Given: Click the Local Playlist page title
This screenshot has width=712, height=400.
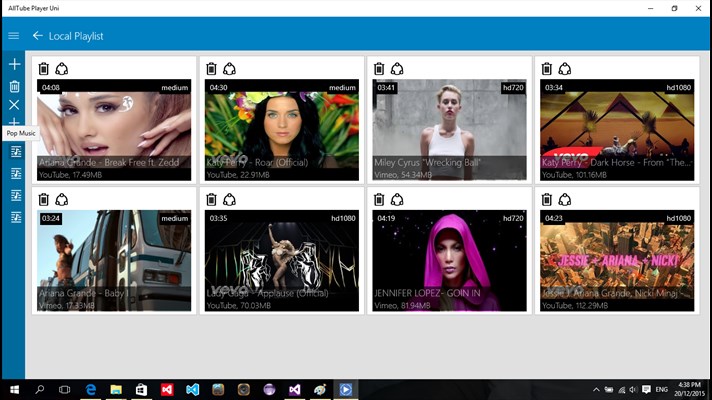Looking at the screenshot, I should [x=76, y=36].
